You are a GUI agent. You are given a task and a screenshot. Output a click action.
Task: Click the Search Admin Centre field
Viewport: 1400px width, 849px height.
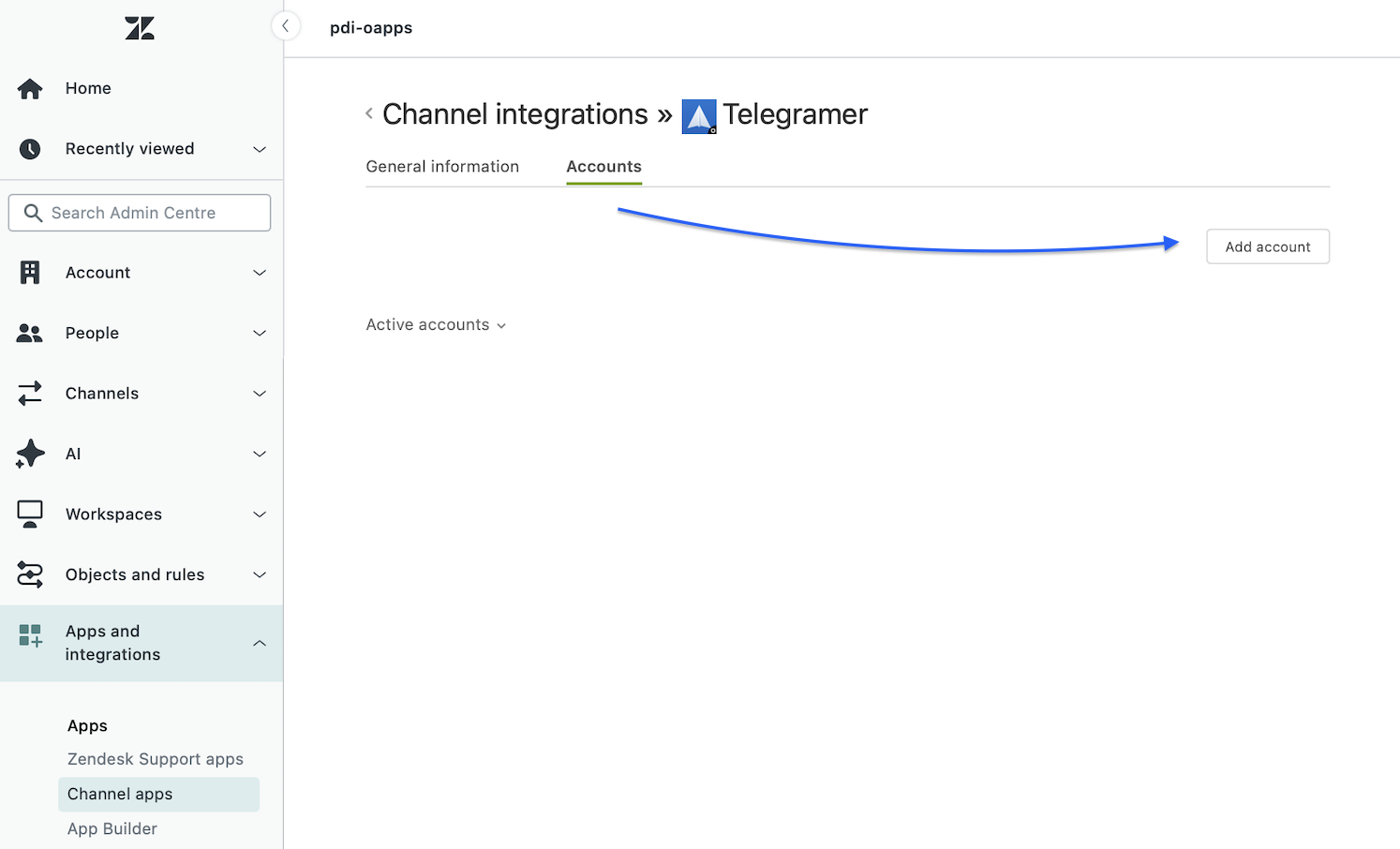(x=139, y=213)
